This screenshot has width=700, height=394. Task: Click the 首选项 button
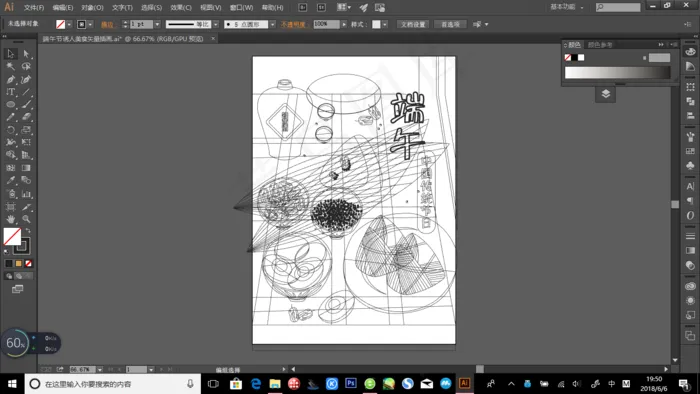(x=450, y=25)
